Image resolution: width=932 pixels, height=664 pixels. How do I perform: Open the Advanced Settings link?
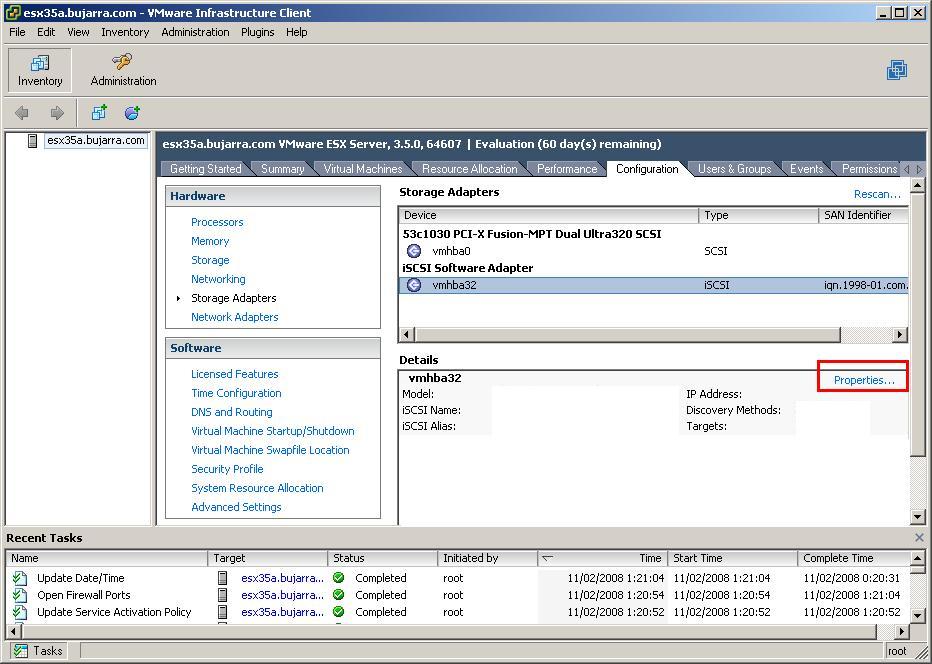coord(236,507)
